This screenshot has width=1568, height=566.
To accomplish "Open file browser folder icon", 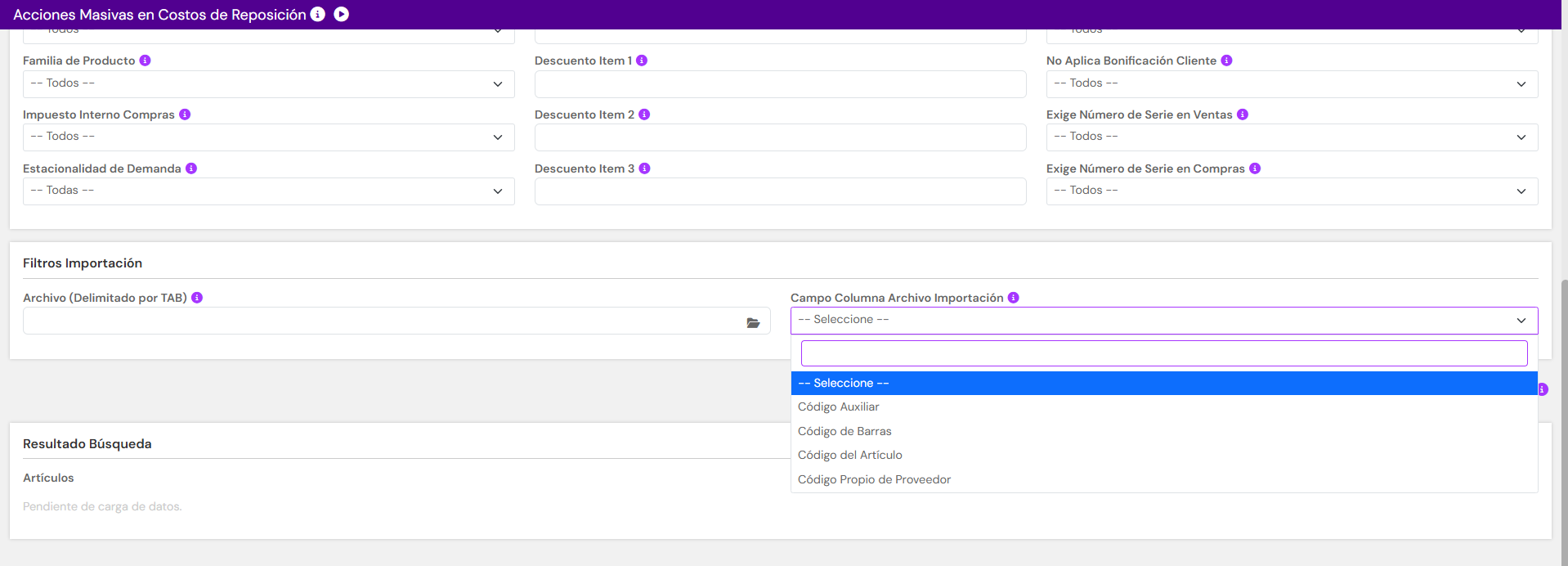I will click(753, 323).
